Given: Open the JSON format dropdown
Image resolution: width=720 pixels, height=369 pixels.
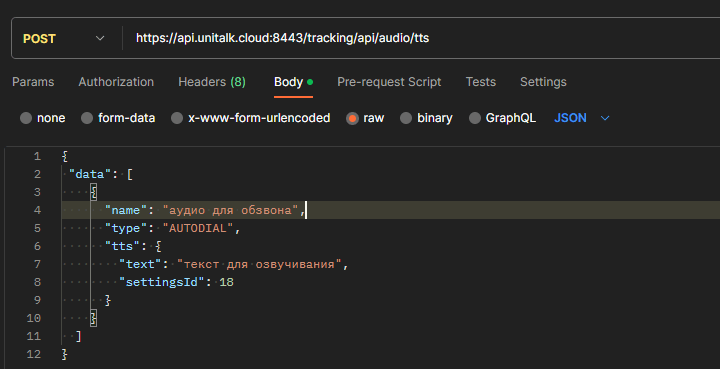Looking at the screenshot, I should coord(582,118).
